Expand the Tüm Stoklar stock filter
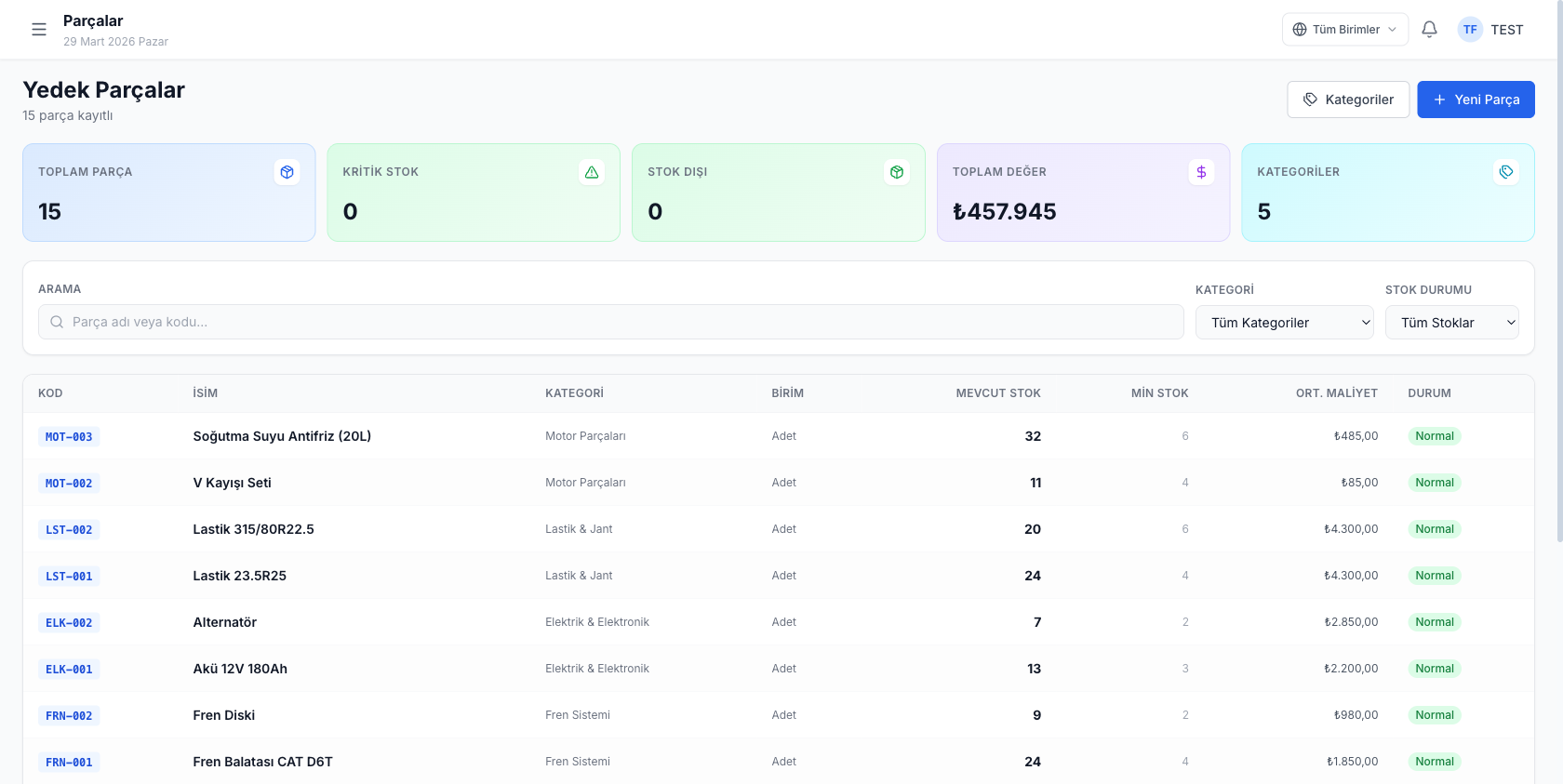The width and height of the screenshot is (1563, 784). point(1451,323)
